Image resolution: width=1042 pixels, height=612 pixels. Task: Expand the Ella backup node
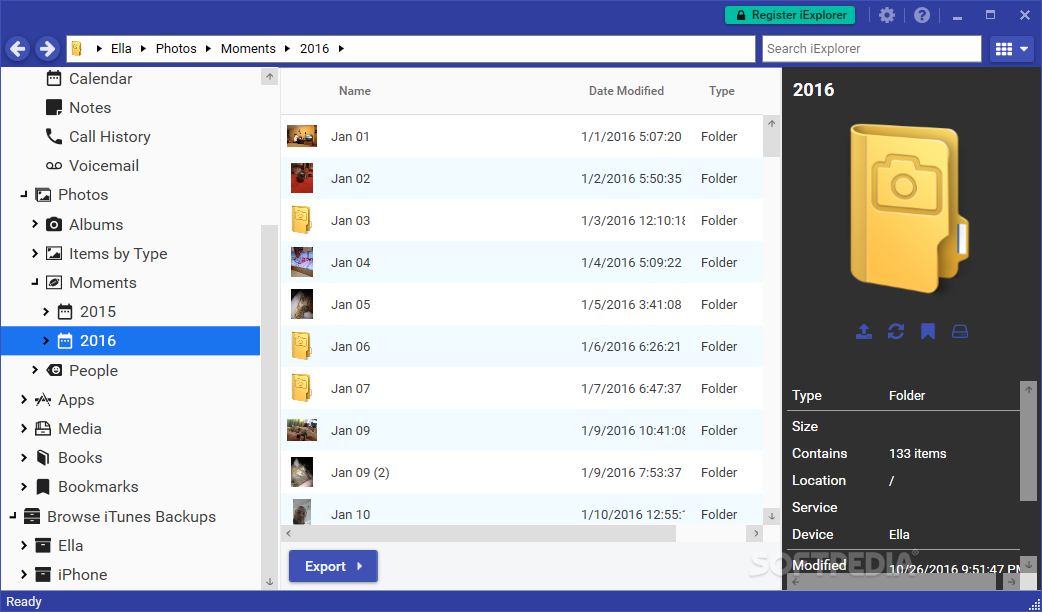[24, 546]
